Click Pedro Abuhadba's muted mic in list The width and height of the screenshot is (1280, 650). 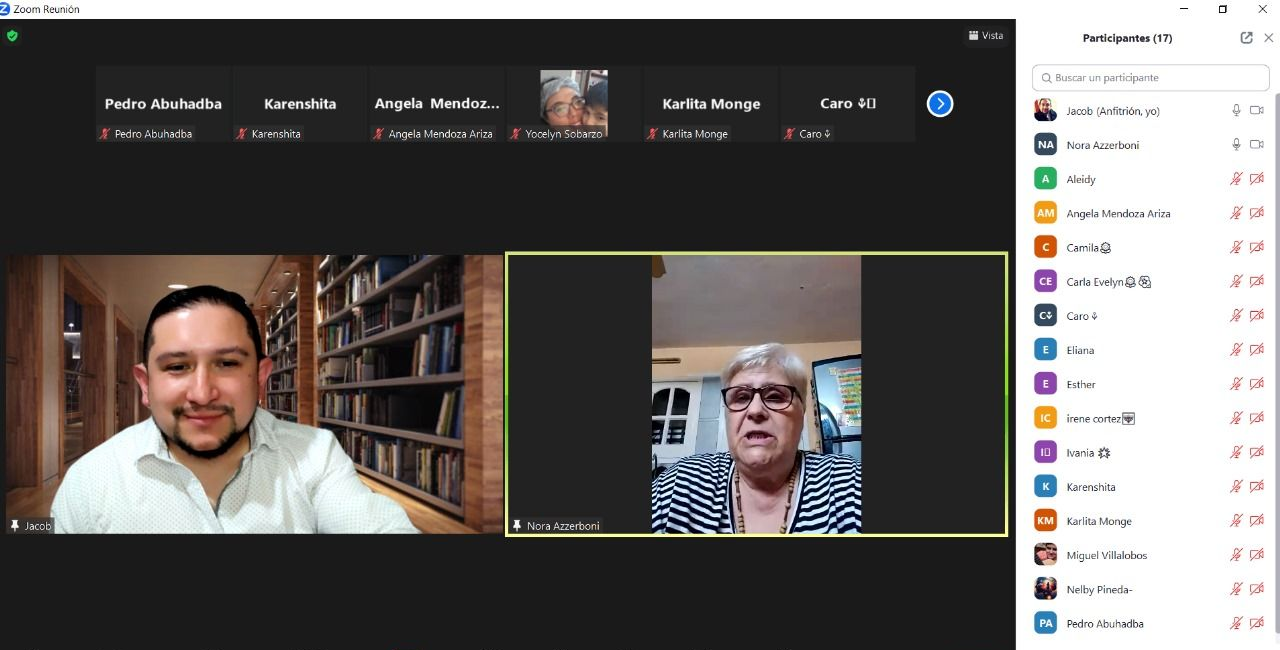(1236, 623)
